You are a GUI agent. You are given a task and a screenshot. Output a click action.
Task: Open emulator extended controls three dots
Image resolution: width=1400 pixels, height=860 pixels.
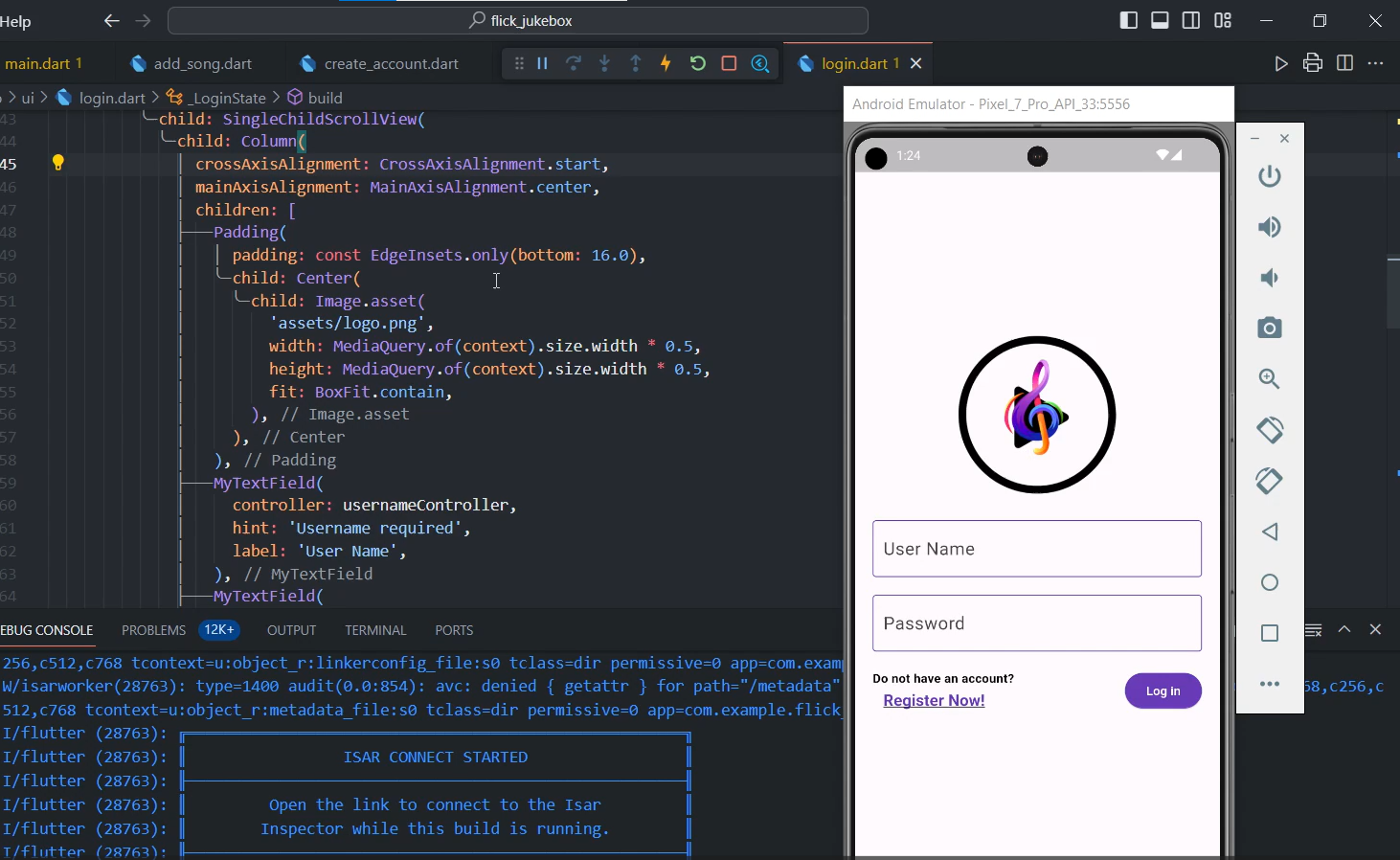coord(1270,684)
